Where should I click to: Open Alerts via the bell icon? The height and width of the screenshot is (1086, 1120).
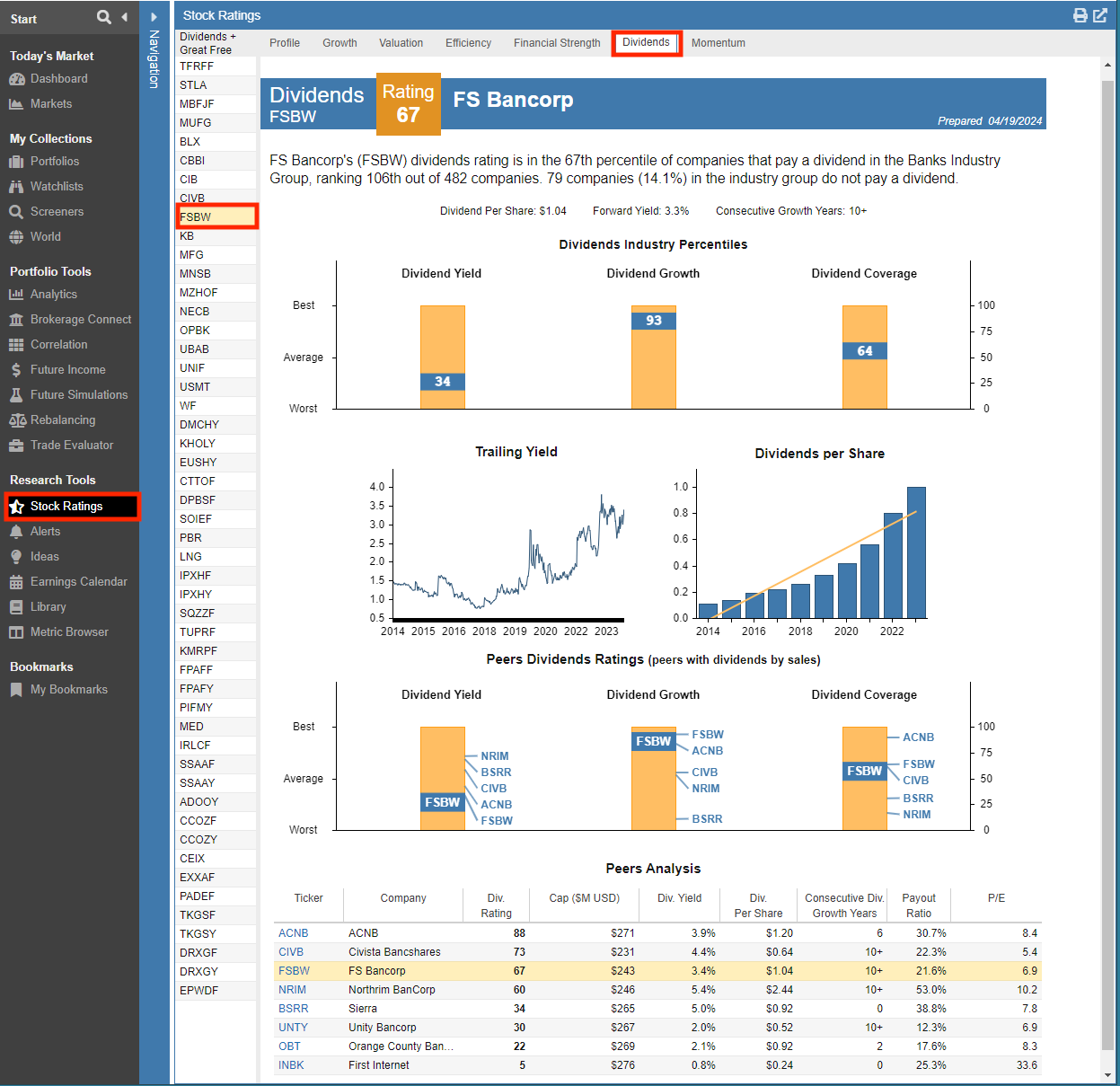point(16,532)
